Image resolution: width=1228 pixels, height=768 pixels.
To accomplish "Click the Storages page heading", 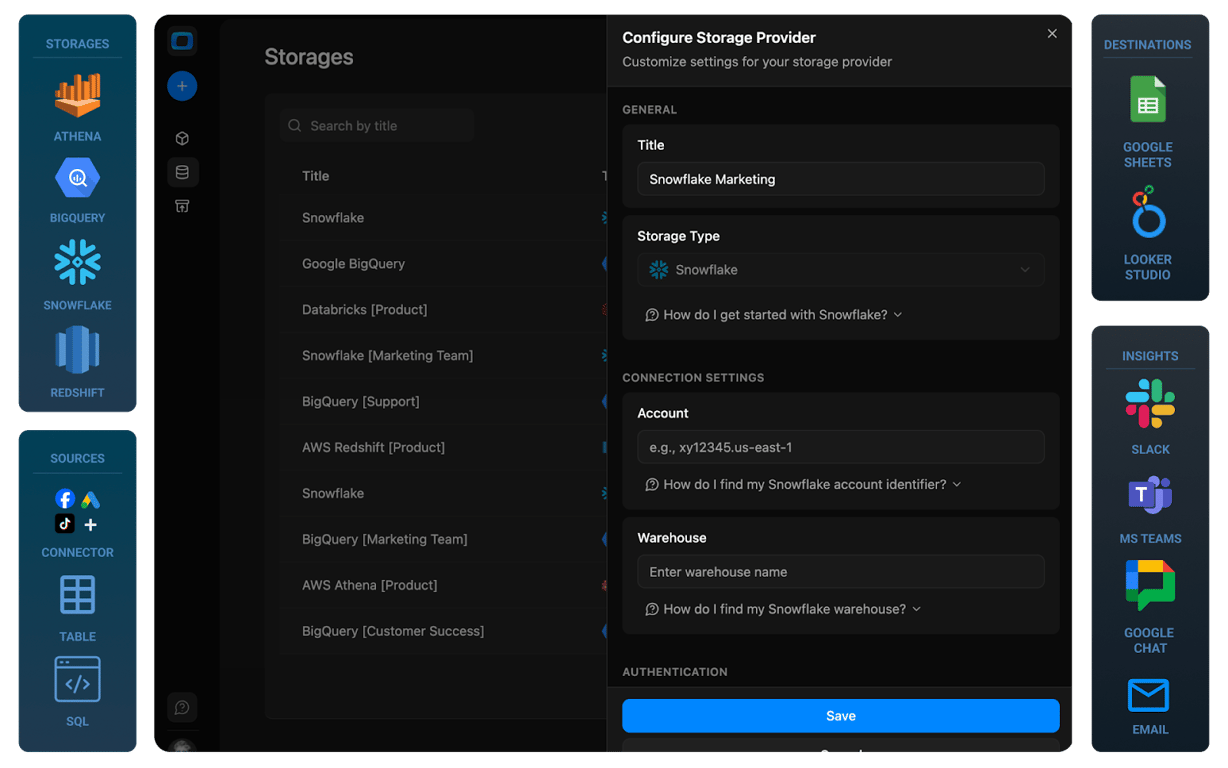I will click(309, 57).
